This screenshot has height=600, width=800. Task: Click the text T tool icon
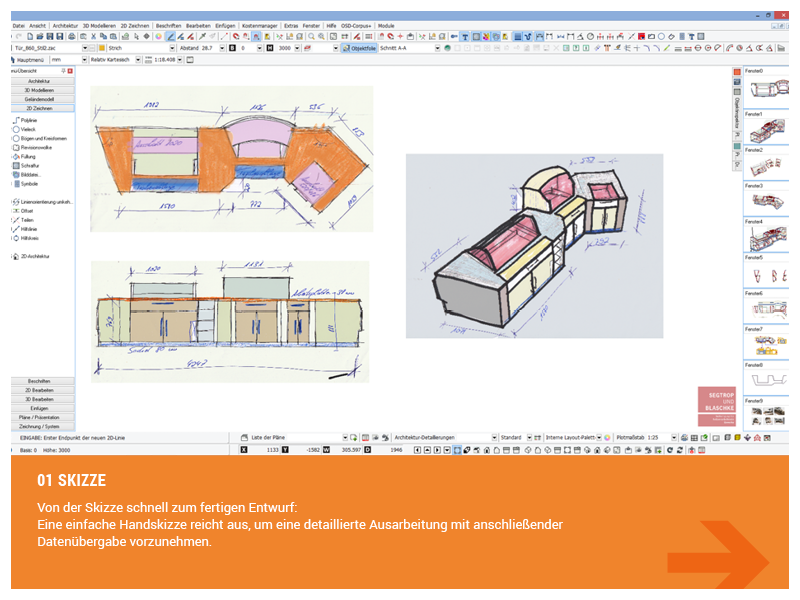click(465, 36)
